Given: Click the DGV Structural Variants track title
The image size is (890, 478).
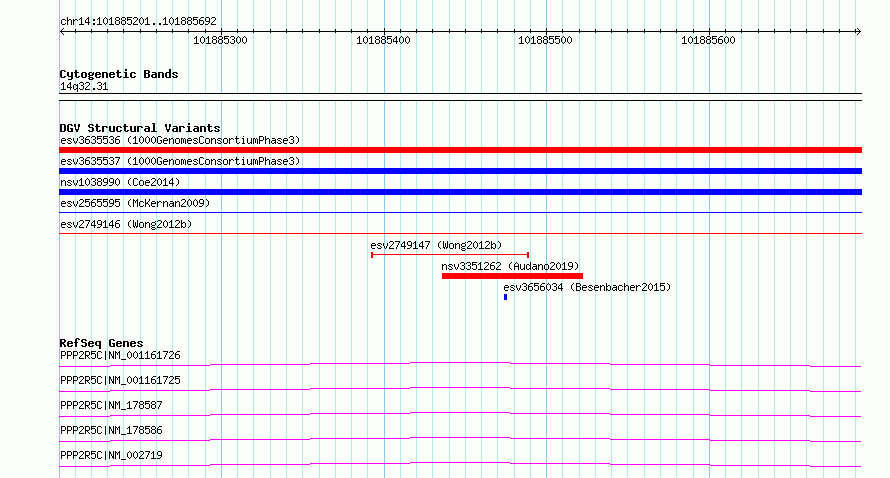Looking at the screenshot, I should (x=140, y=128).
